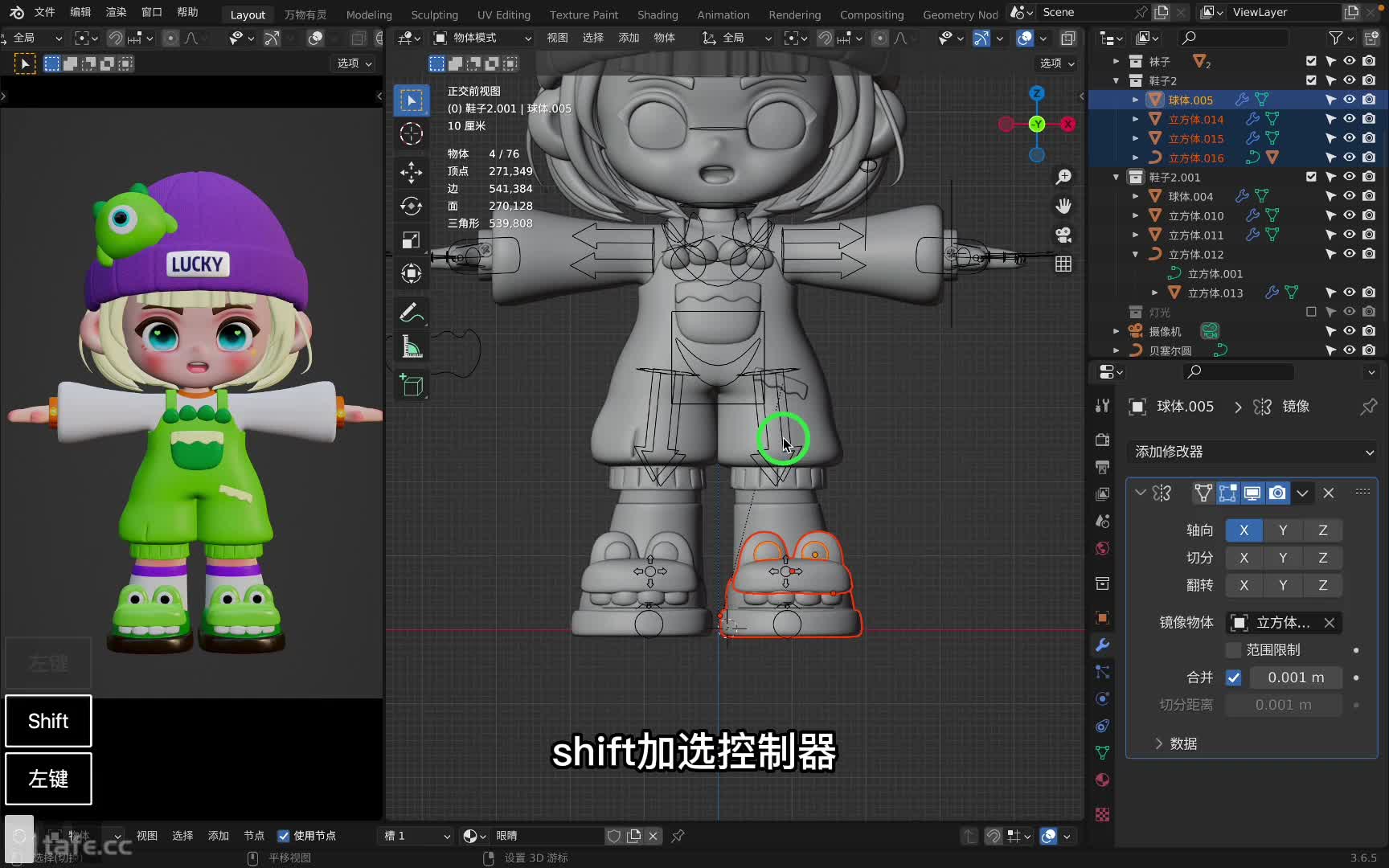Image resolution: width=1389 pixels, height=868 pixels.
Task: Enable the 灯光 collection checkbox
Action: pyautogui.click(x=1311, y=312)
